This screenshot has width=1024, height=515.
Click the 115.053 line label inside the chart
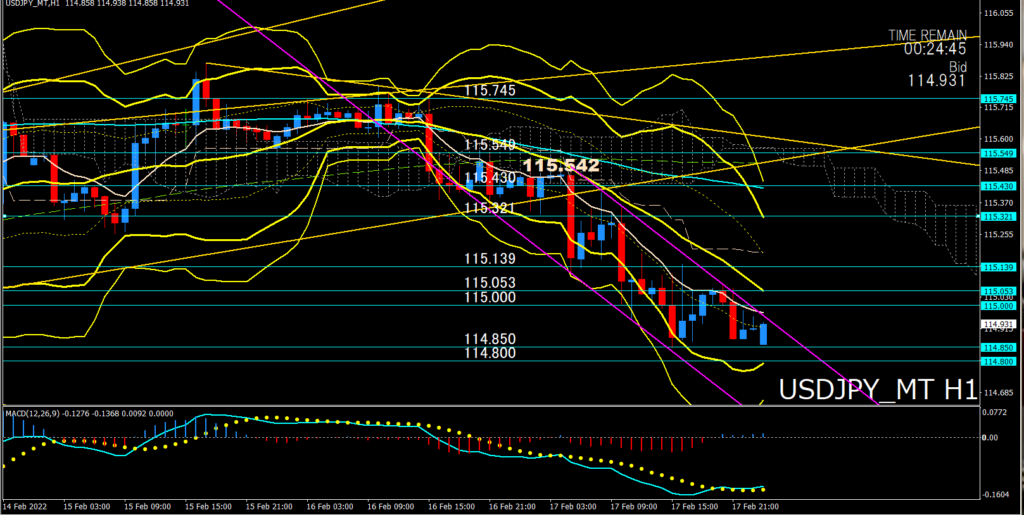[x=490, y=283]
